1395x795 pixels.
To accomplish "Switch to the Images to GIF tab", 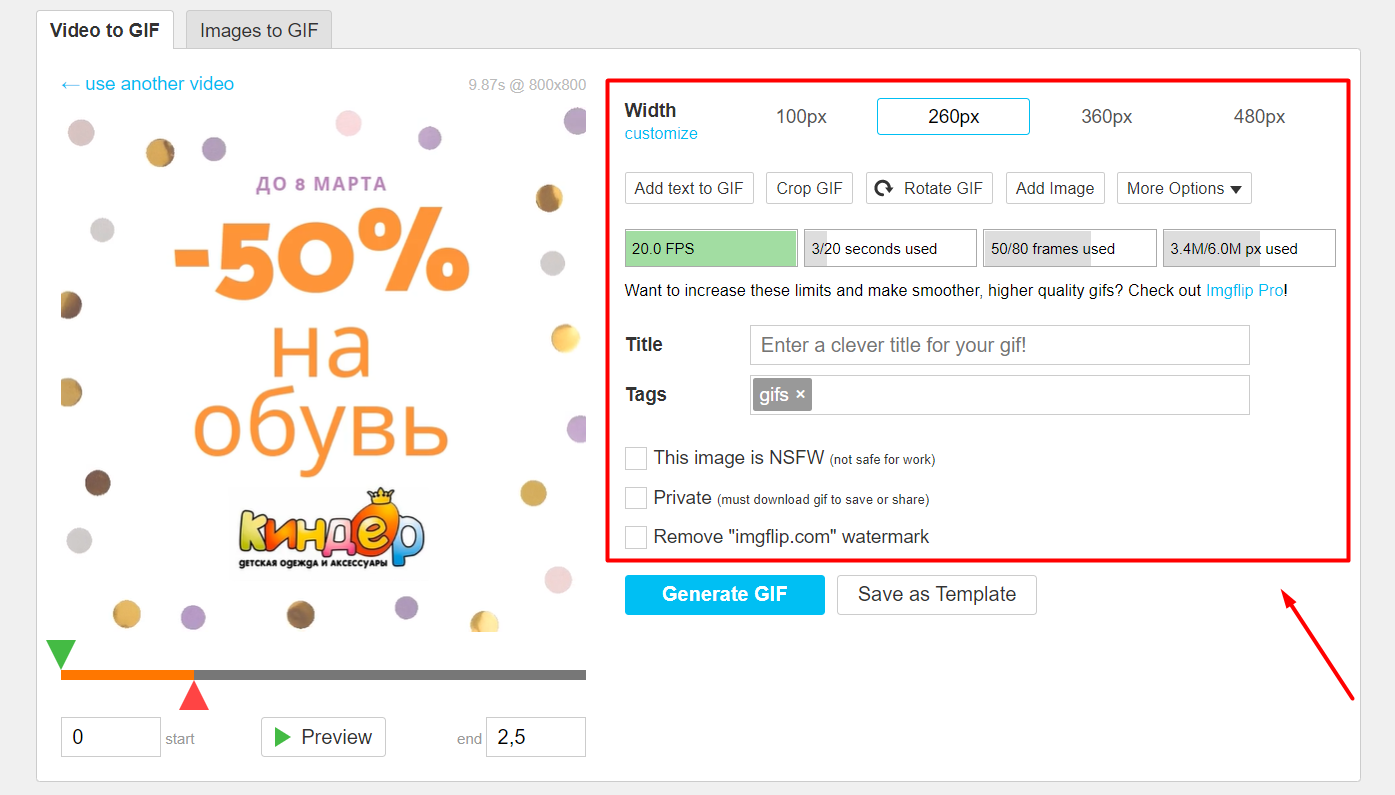I will (x=259, y=30).
